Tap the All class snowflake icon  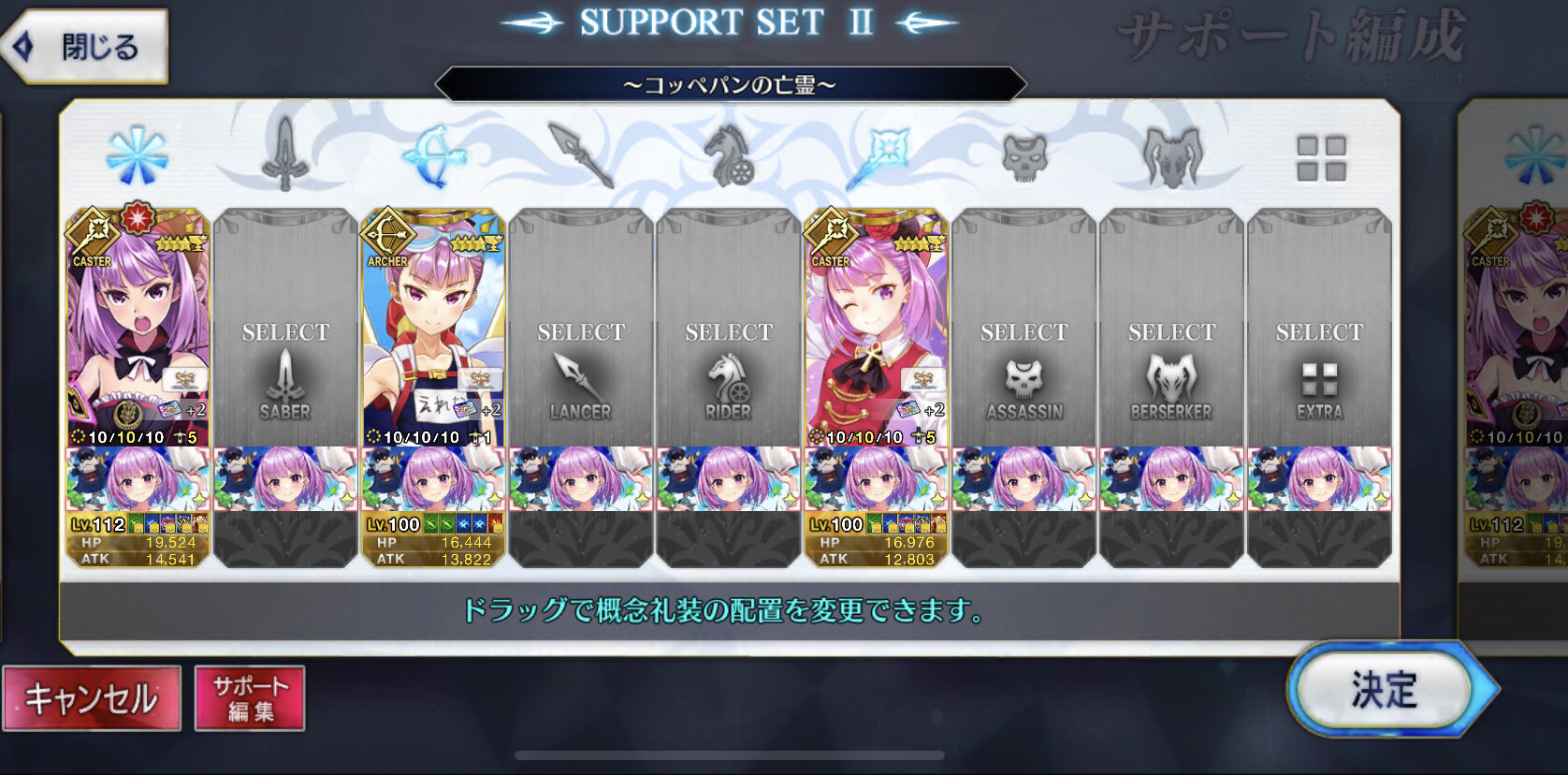tap(137, 155)
